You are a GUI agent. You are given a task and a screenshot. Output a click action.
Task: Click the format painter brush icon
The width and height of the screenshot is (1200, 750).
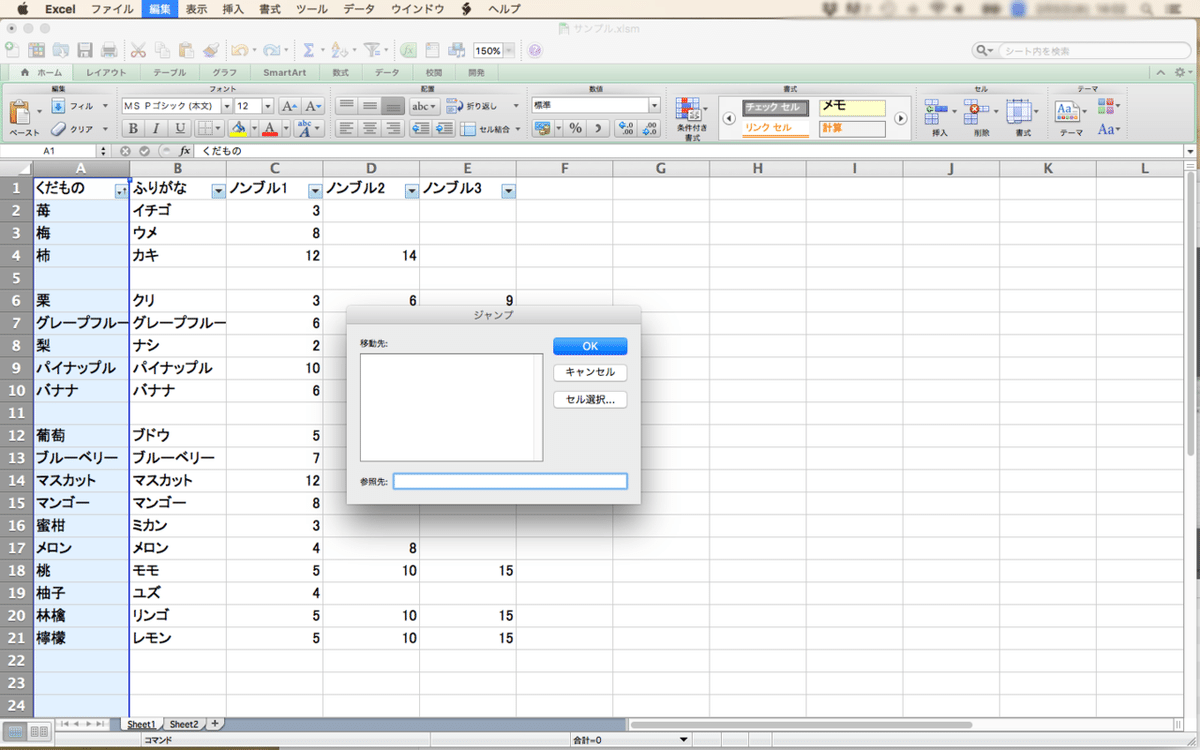point(210,50)
